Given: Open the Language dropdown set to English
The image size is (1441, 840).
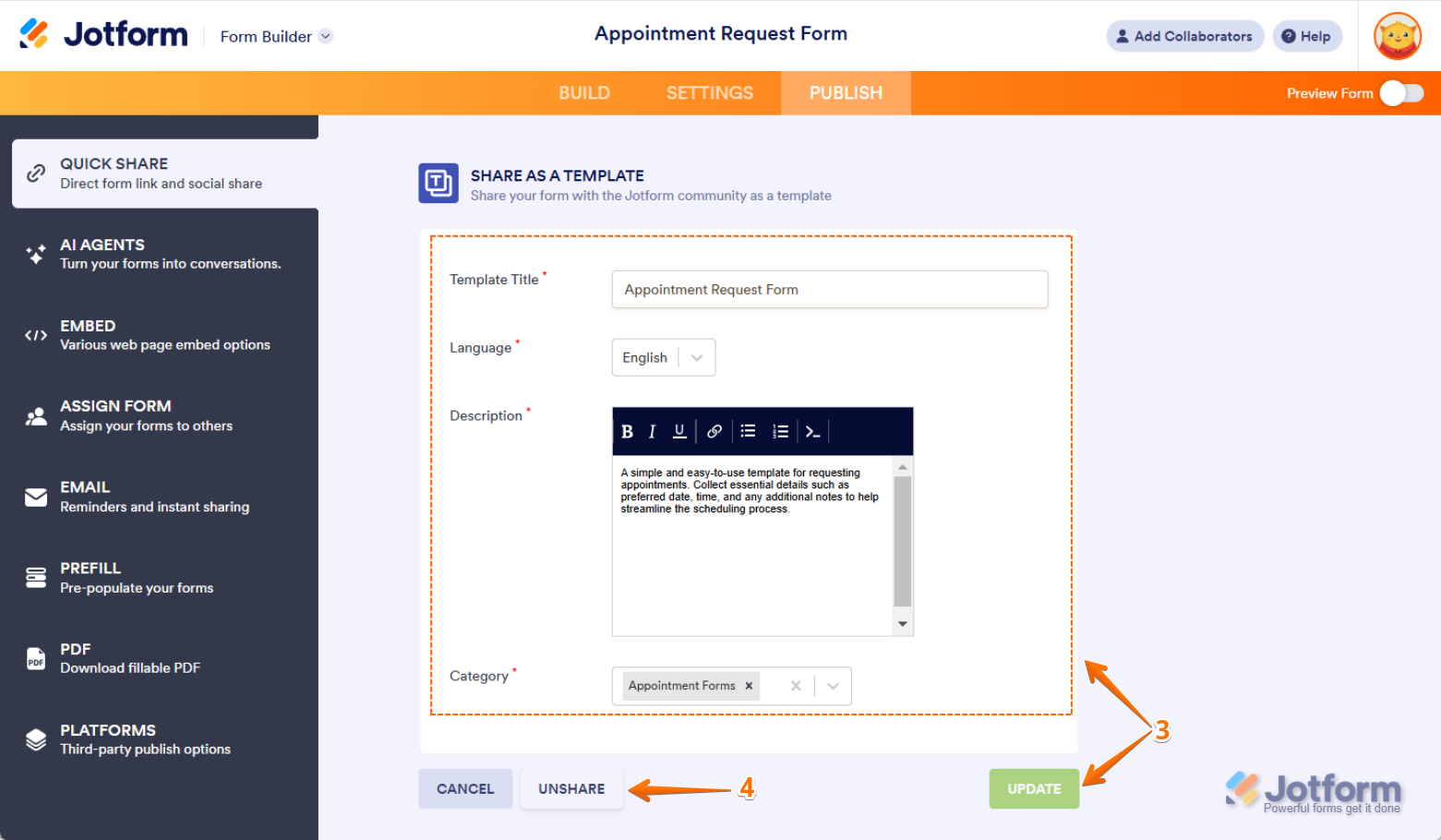Looking at the screenshot, I should (x=664, y=357).
